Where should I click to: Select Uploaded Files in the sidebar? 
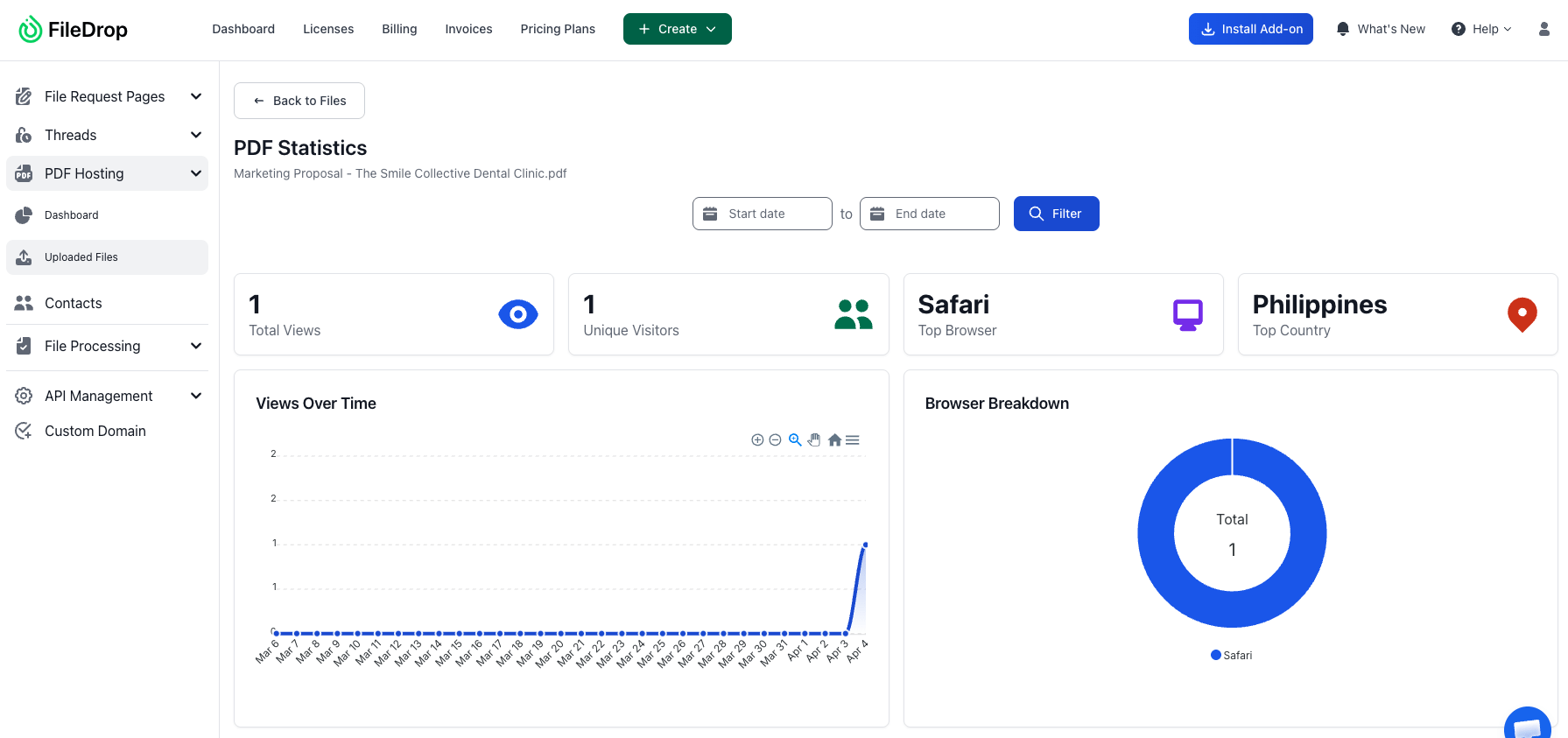(x=107, y=257)
